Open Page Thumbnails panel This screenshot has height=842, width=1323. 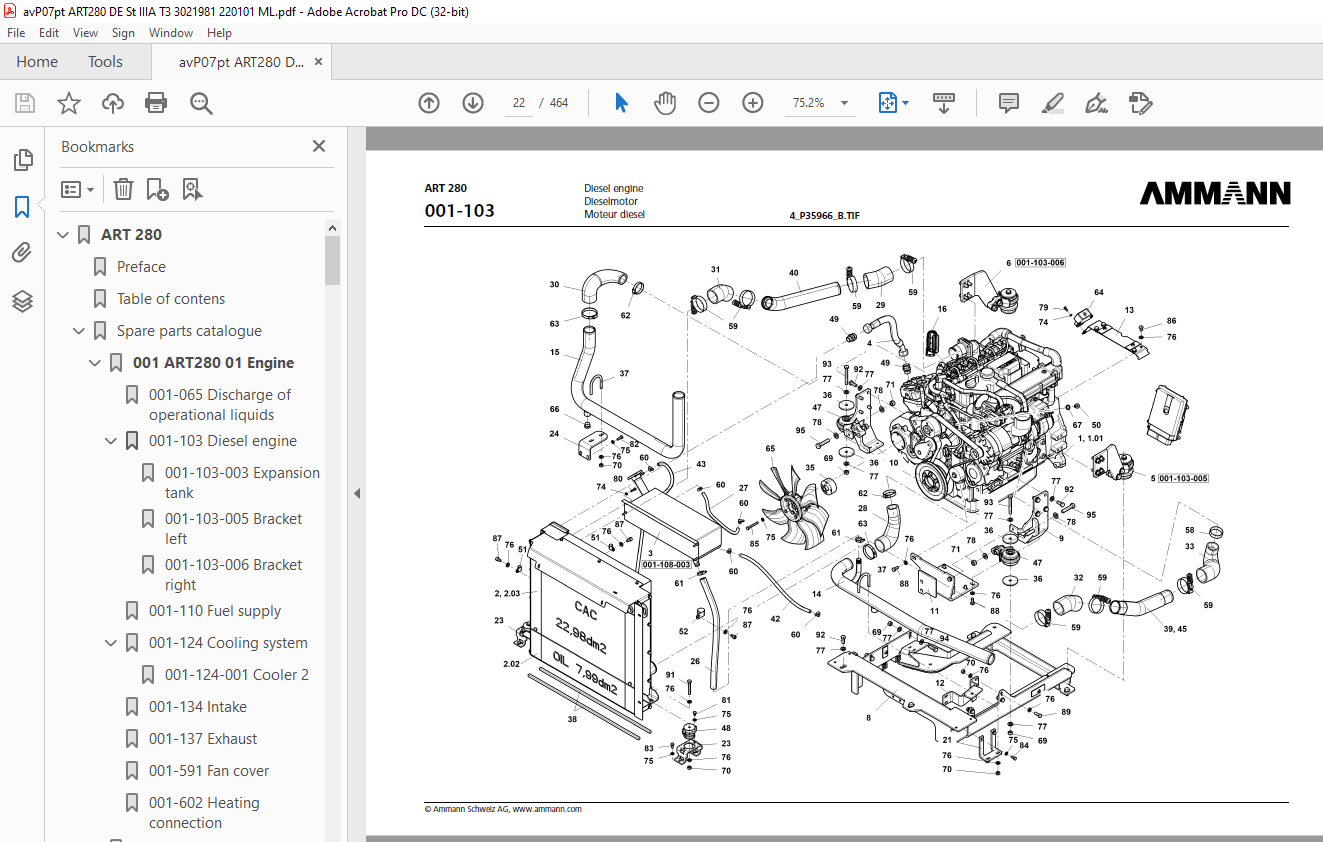(22, 160)
